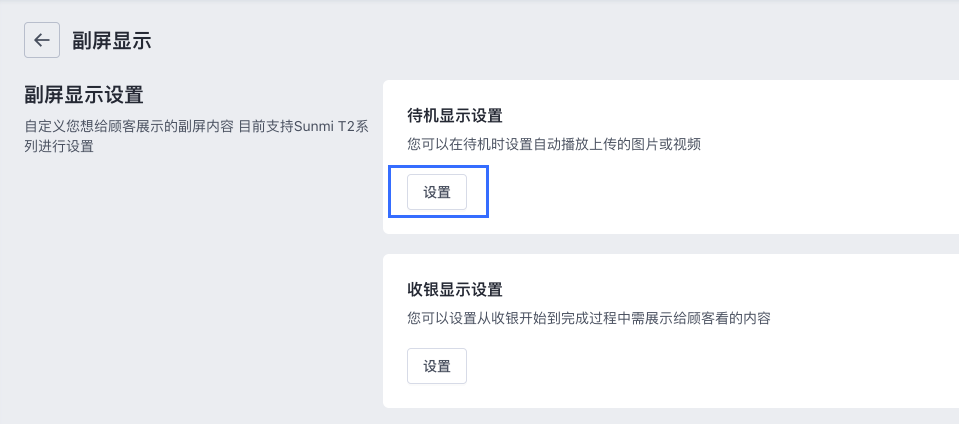Image resolution: width=959 pixels, height=424 pixels.
Task: Click the blank area of the cashier display card
Action: [734, 366]
